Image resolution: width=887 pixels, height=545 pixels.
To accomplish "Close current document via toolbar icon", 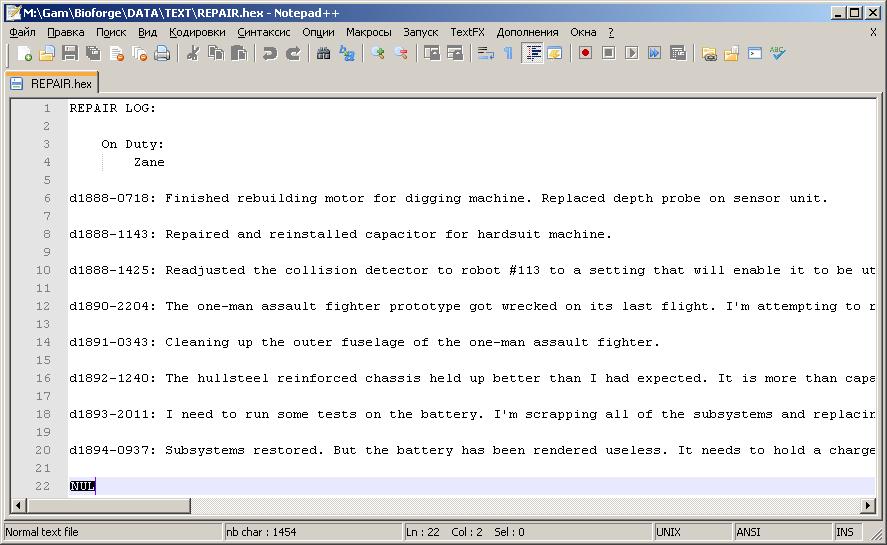I will coord(117,54).
